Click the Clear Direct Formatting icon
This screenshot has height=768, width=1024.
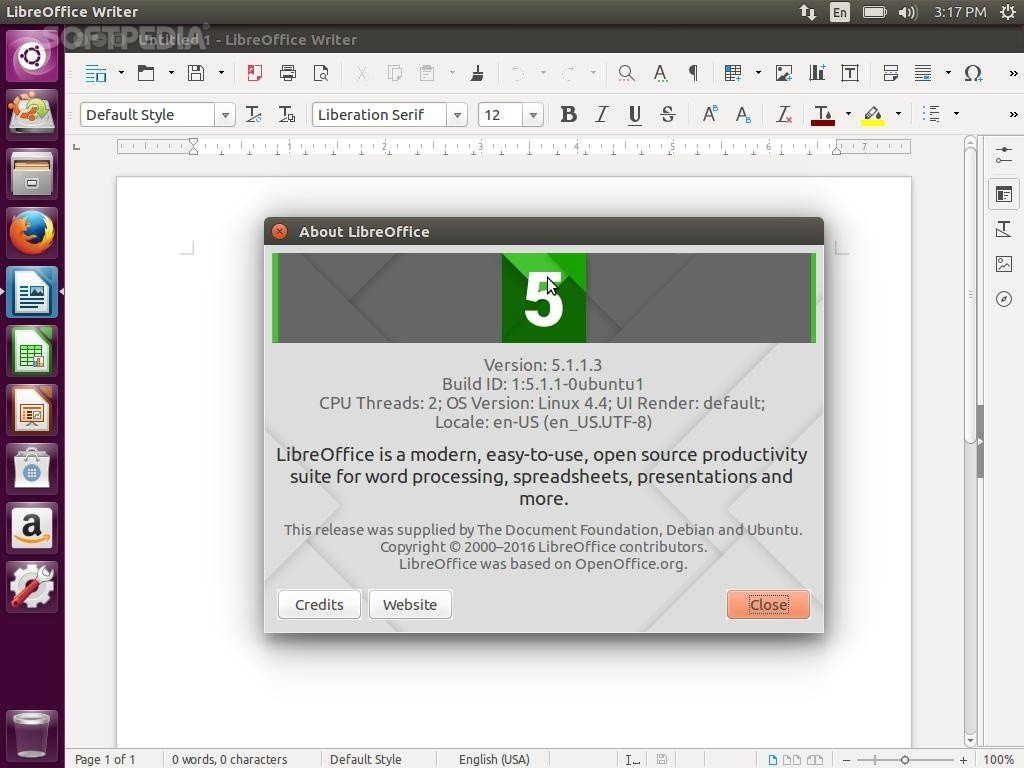pos(784,115)
